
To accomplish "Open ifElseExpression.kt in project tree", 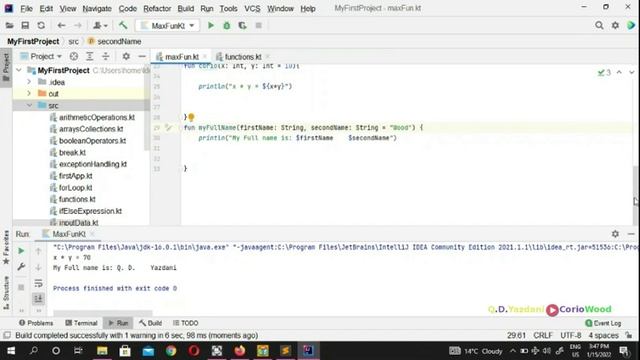I will tap(86, 211).
